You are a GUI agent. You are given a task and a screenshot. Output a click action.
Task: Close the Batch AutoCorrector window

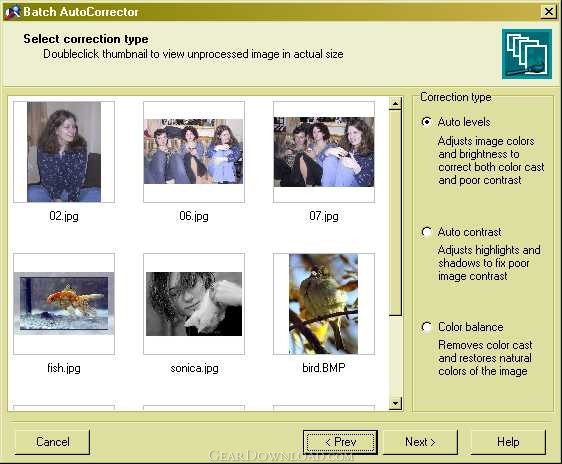tap(549, 11)
